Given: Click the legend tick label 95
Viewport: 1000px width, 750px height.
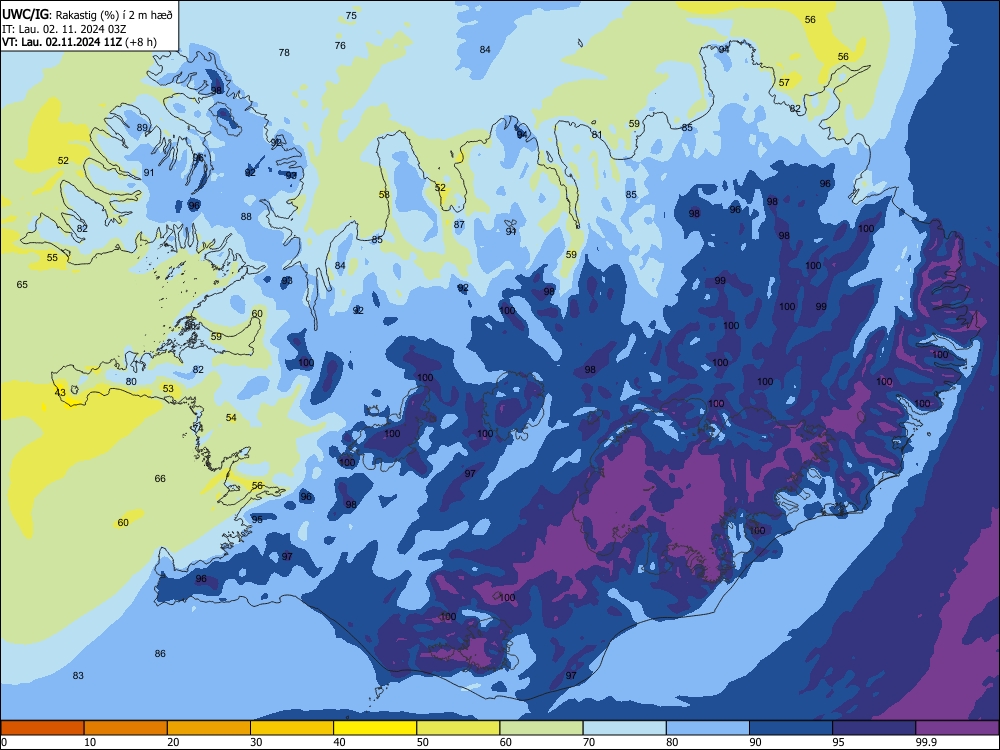Looking at the screenshot, I should pyautogui.click(x=838, y=742).
